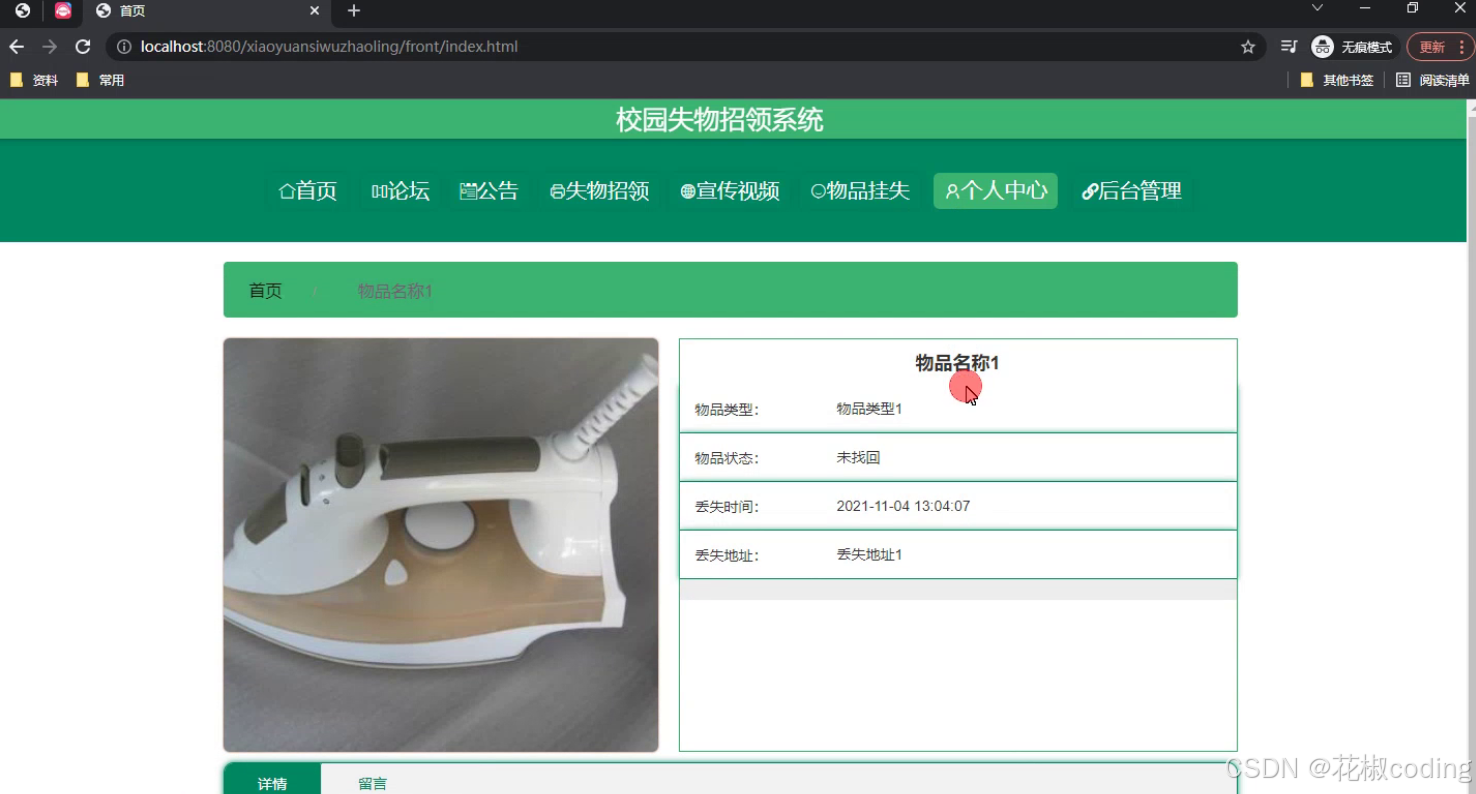Open the 资料 bookmarks folder
Viewport: 1476px width, 794px height.
pos(34,80)
